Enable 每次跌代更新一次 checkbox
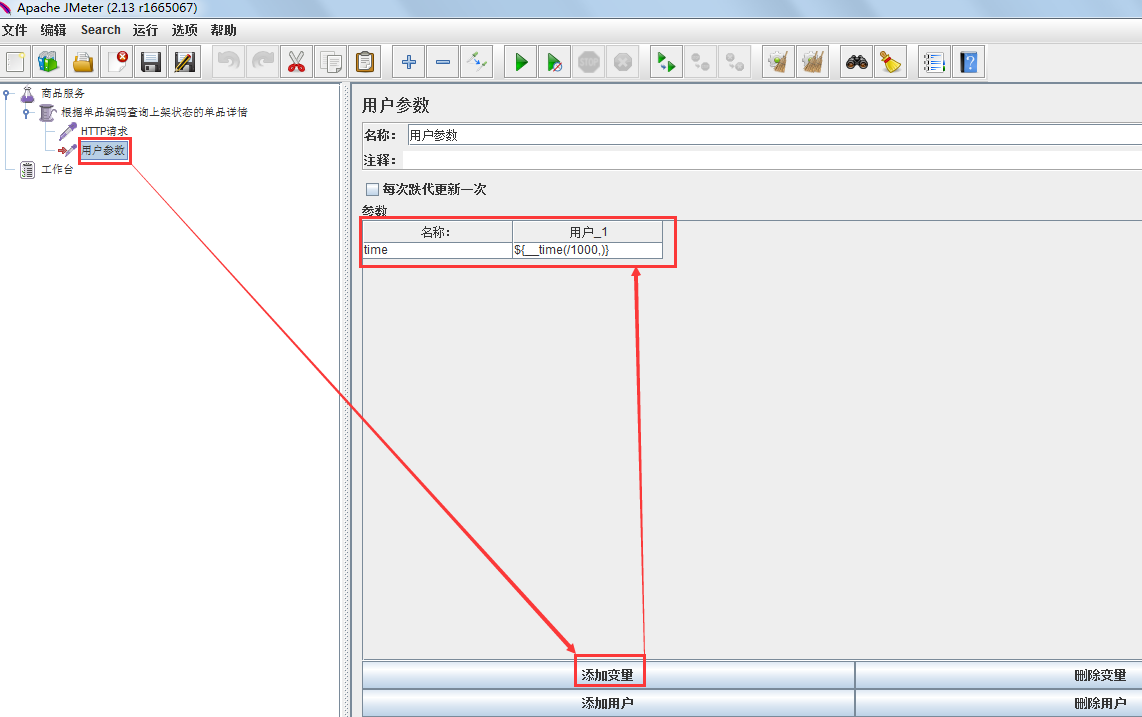Image resolution: width=1142 pixels, height=717 pixels. 372,189
